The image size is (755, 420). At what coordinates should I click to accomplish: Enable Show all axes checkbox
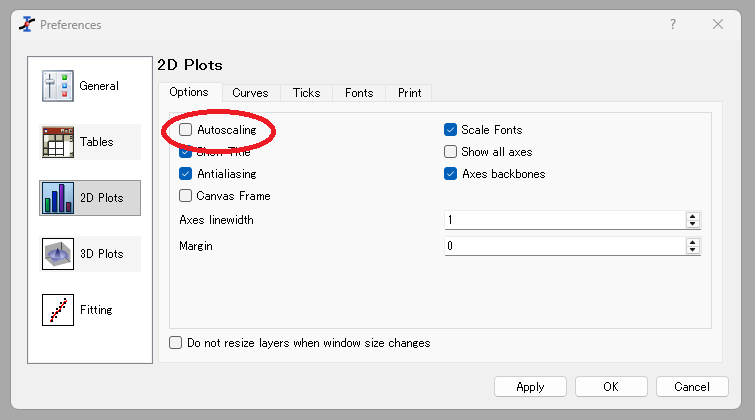tap(451, 152)
